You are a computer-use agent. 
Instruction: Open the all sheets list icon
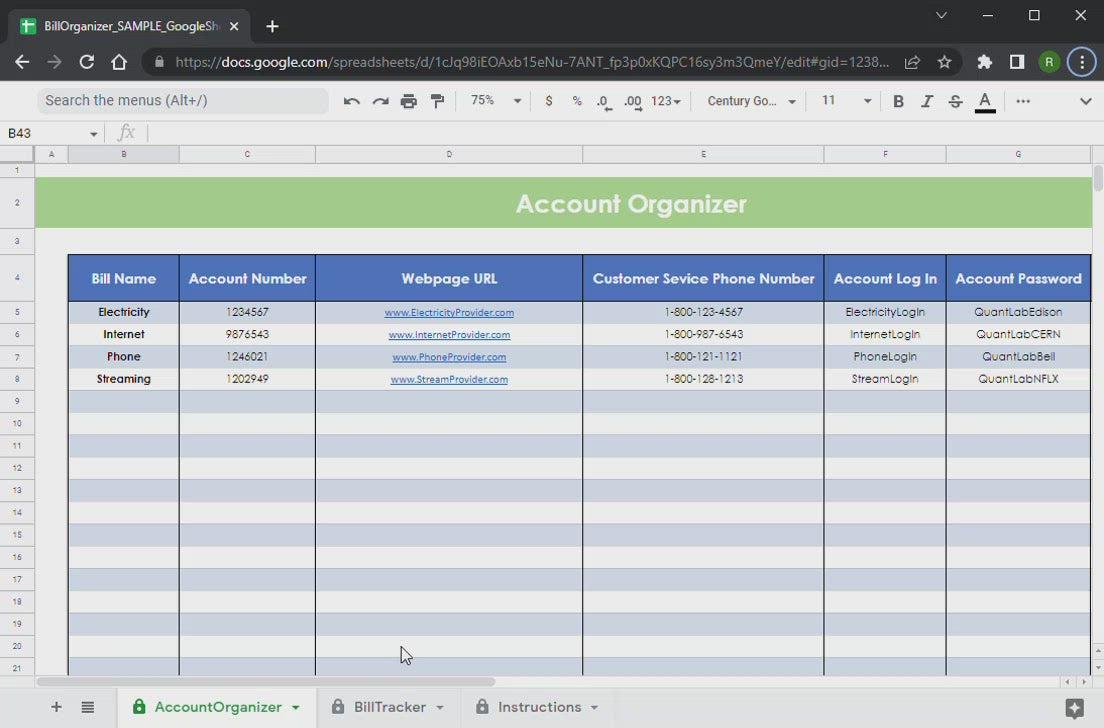pos(88,707)
